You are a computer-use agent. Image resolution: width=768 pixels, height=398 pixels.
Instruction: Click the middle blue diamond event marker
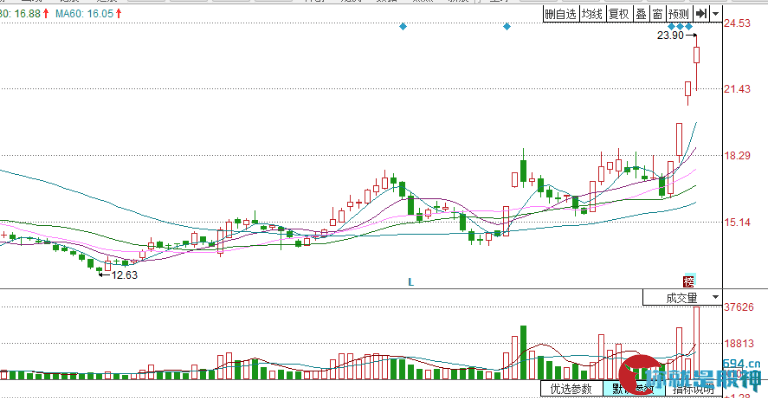(507, 26)
